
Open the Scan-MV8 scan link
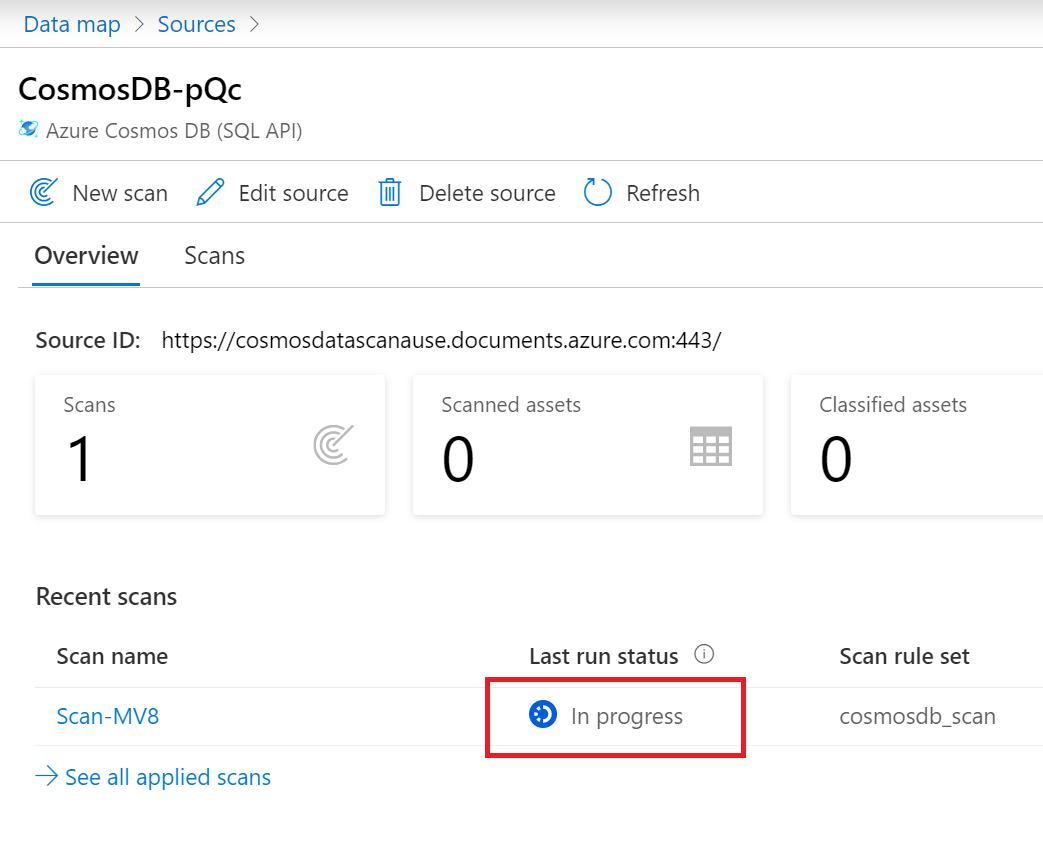(x=108, y=716)
